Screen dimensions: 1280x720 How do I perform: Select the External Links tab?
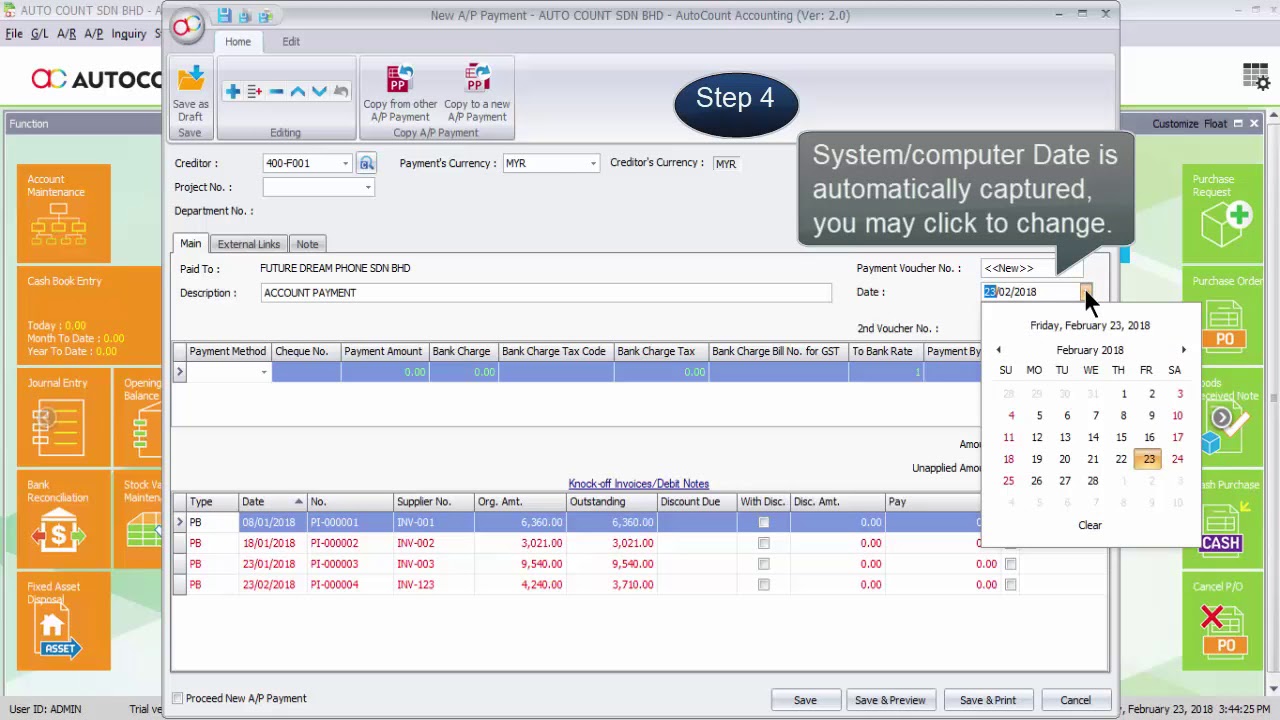pos(249,244)
